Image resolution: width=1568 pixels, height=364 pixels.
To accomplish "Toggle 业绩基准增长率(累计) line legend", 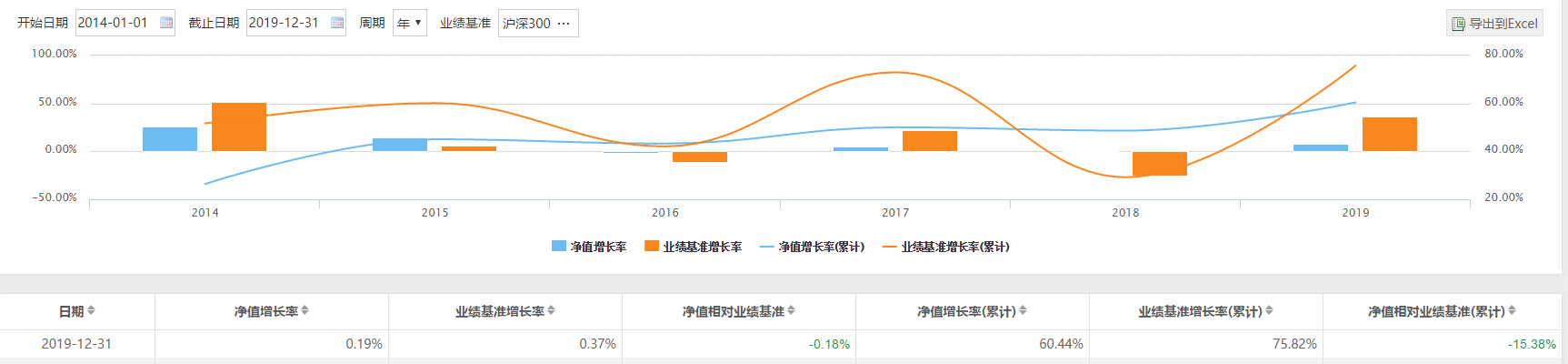I will coord(946,247).
